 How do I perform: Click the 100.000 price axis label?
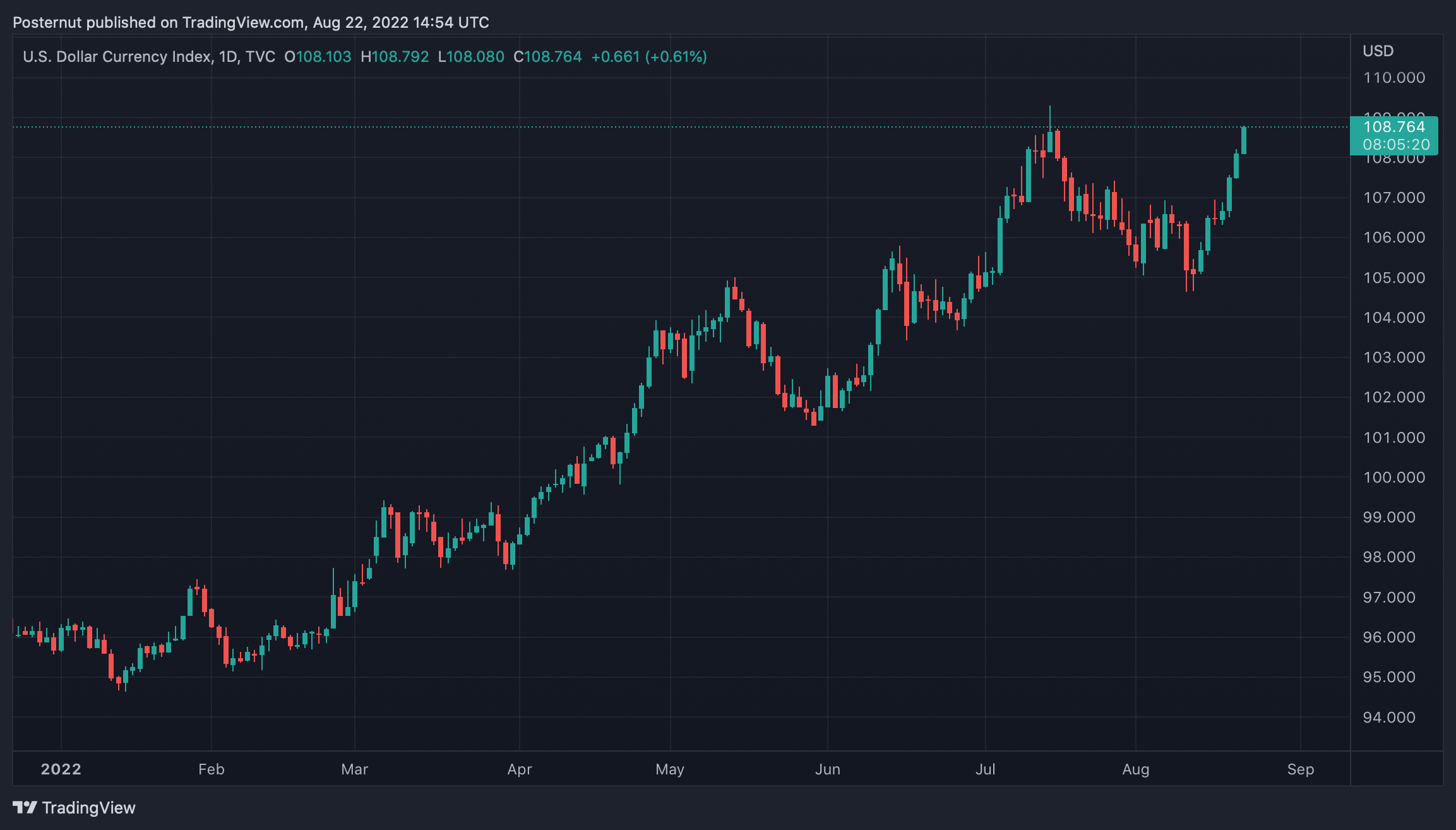tap(1394, 478)
